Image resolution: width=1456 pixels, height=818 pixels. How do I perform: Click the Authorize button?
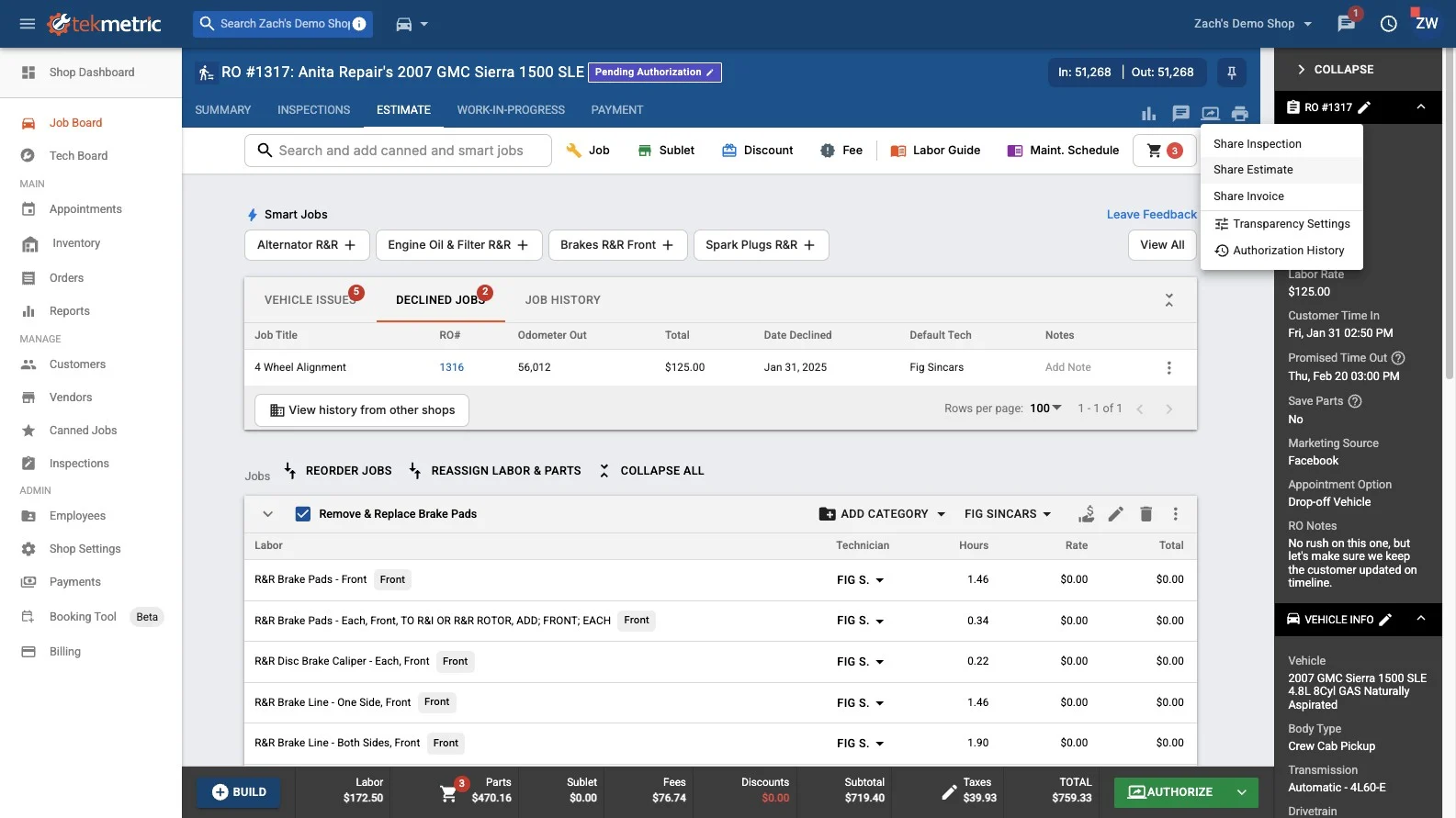1170,792
